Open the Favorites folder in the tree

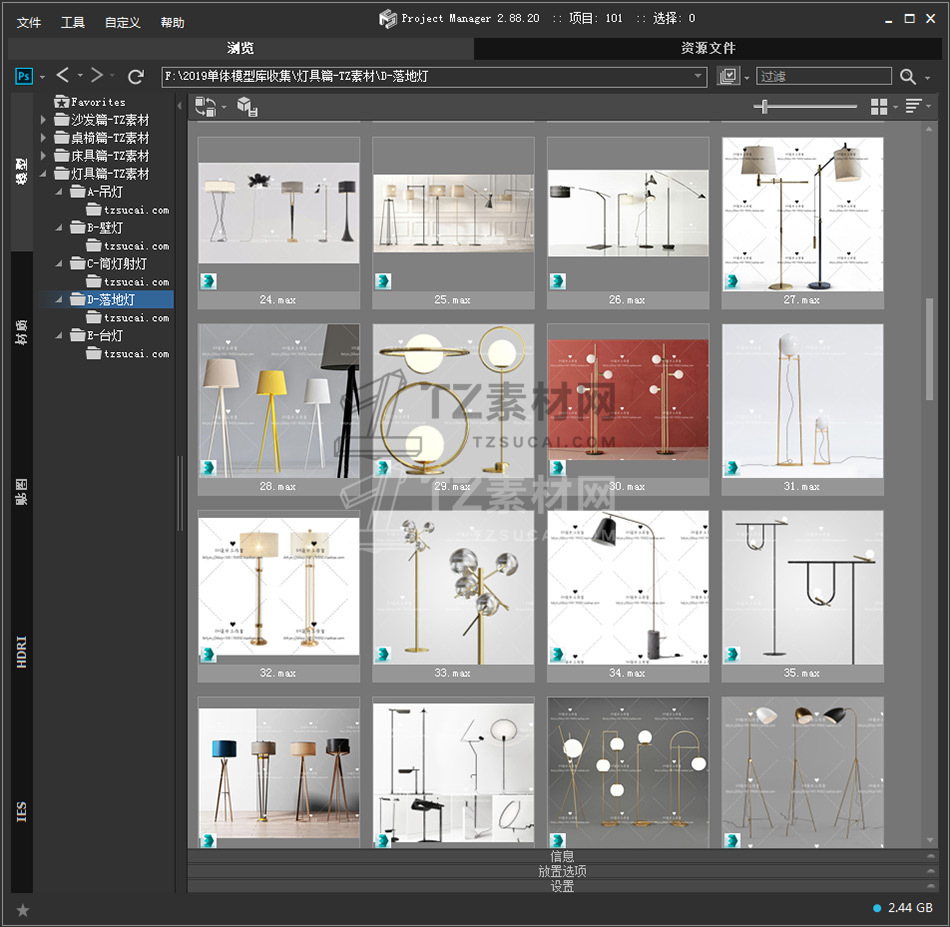pyautogui.click(x=97, y=102)
